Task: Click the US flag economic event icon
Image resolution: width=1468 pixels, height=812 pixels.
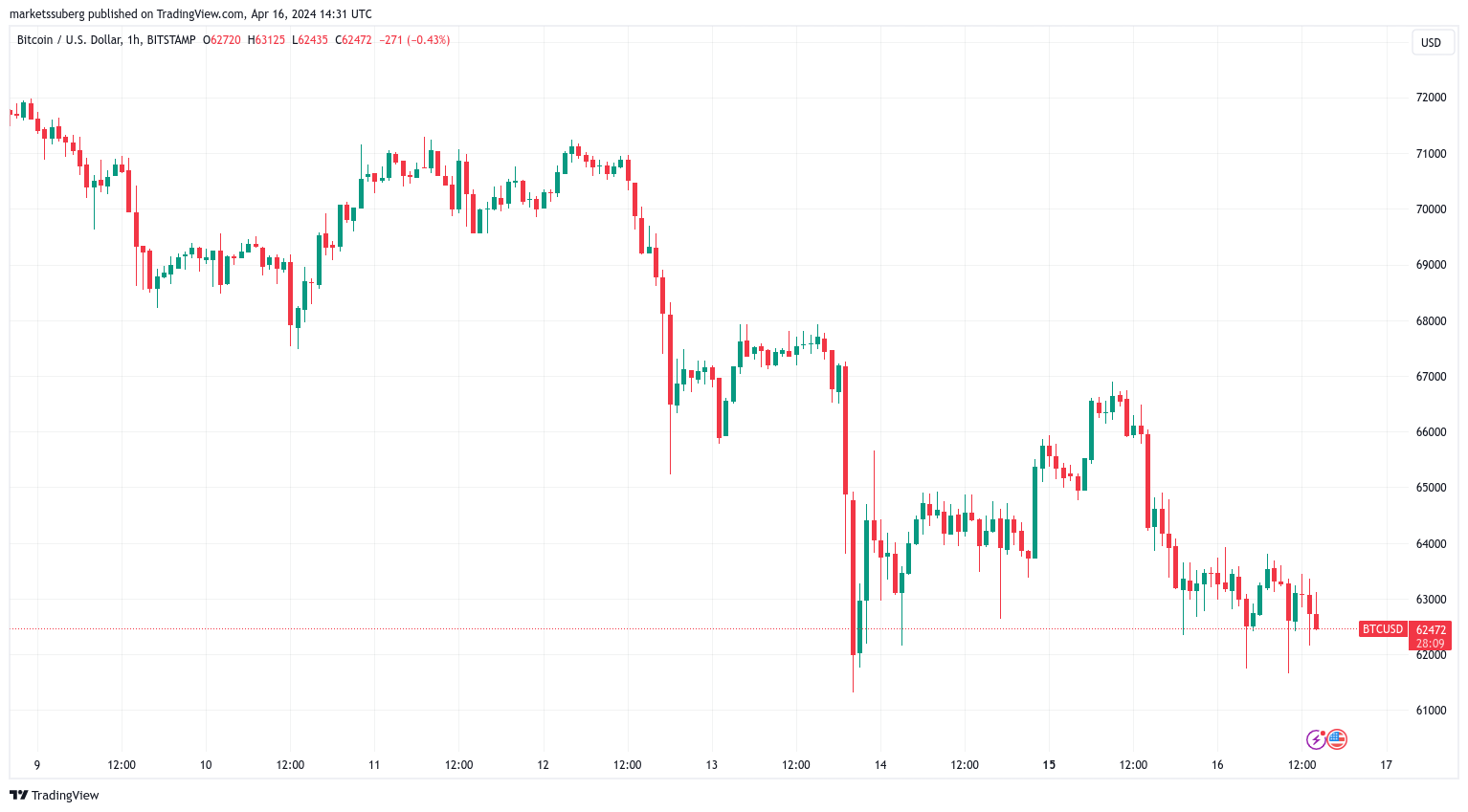Action: [1337, 739]
